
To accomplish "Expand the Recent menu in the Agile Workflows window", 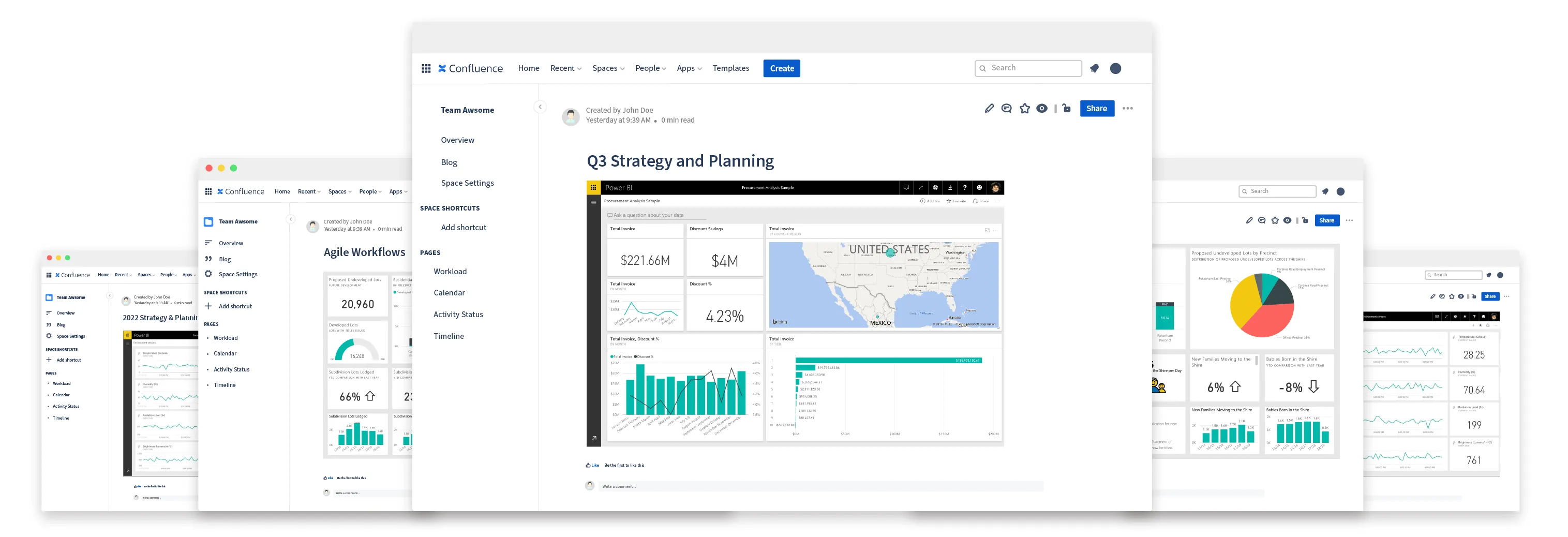I will tap(309, 192).
